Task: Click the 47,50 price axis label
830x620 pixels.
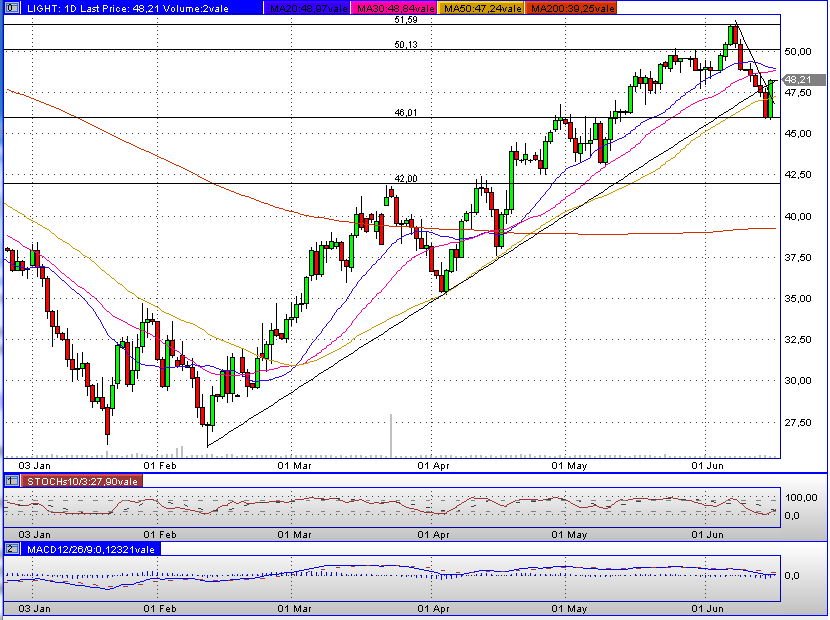Action: click(x=798, y=93)
